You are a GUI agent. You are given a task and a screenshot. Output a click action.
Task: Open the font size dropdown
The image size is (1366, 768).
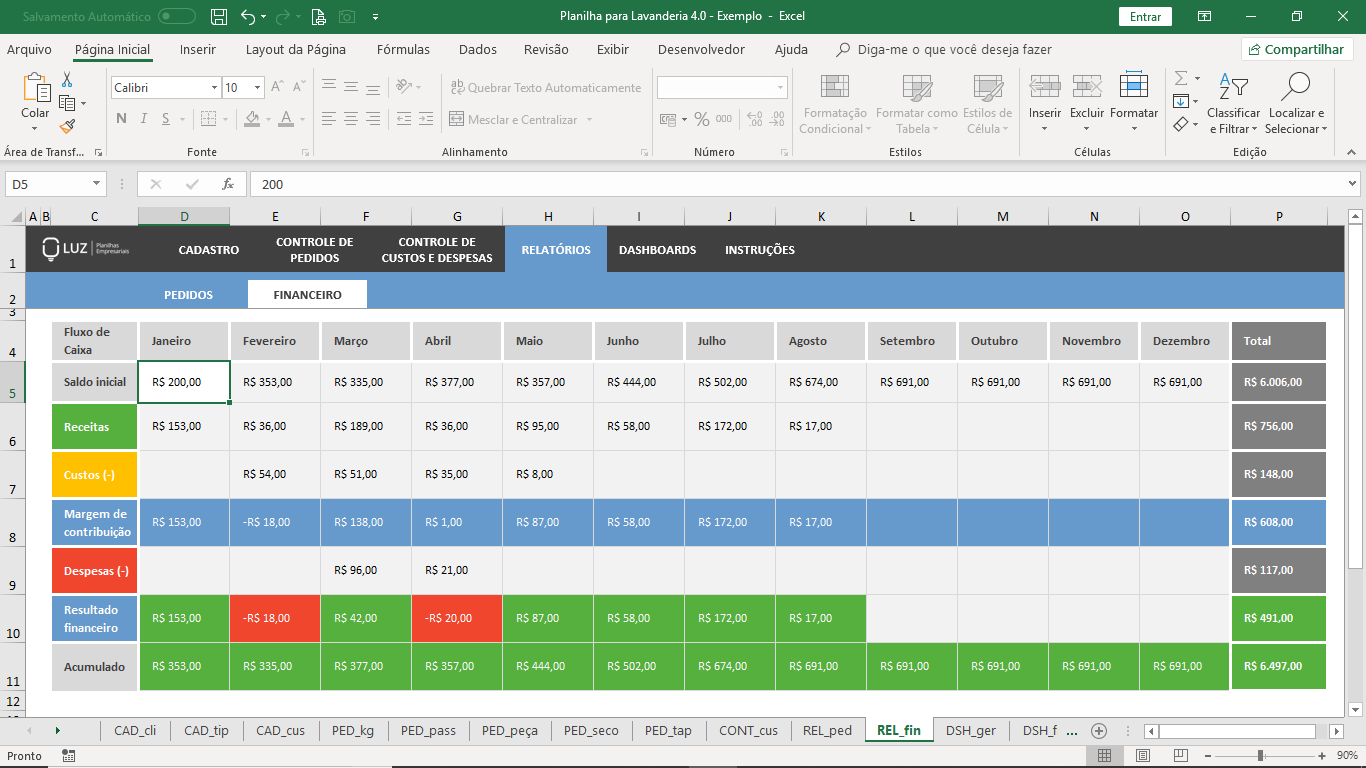(x=258, y=88)
